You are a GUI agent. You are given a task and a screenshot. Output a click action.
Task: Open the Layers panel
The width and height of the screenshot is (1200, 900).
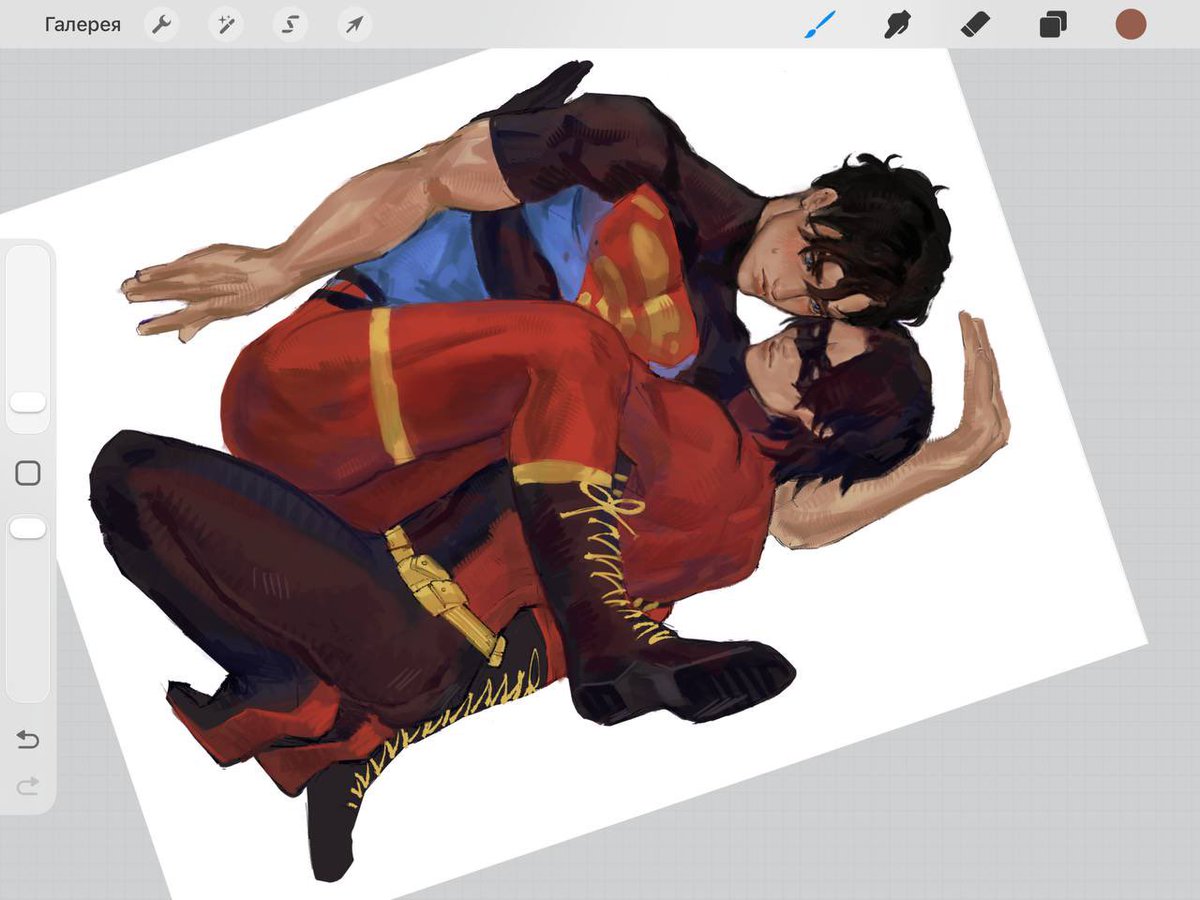[1053, 25]
